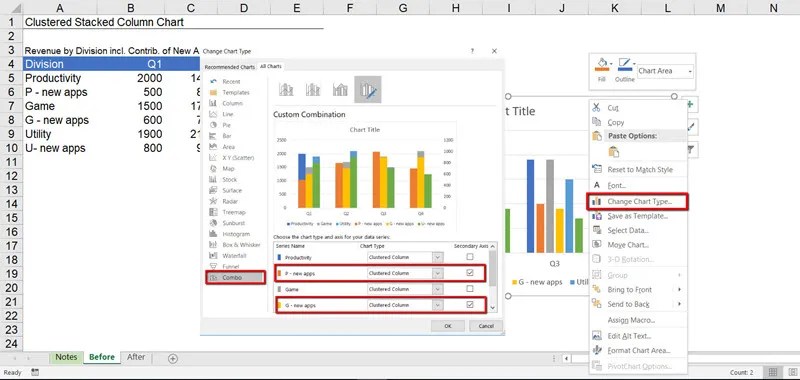Open chart type dropdown for P - new apps
Viewport: 800px width, 380px height.
(x=437, y=273)
